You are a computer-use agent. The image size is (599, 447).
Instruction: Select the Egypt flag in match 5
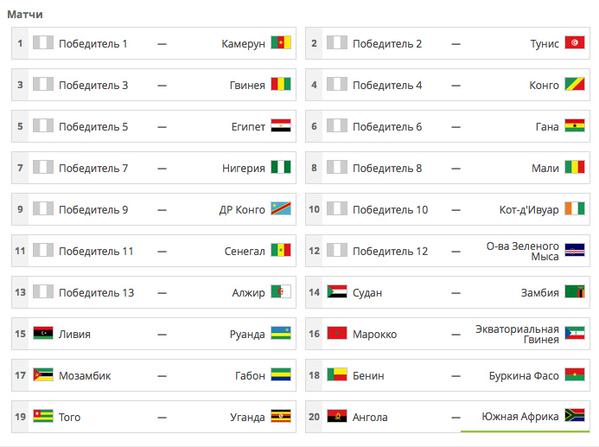(281, 125)
